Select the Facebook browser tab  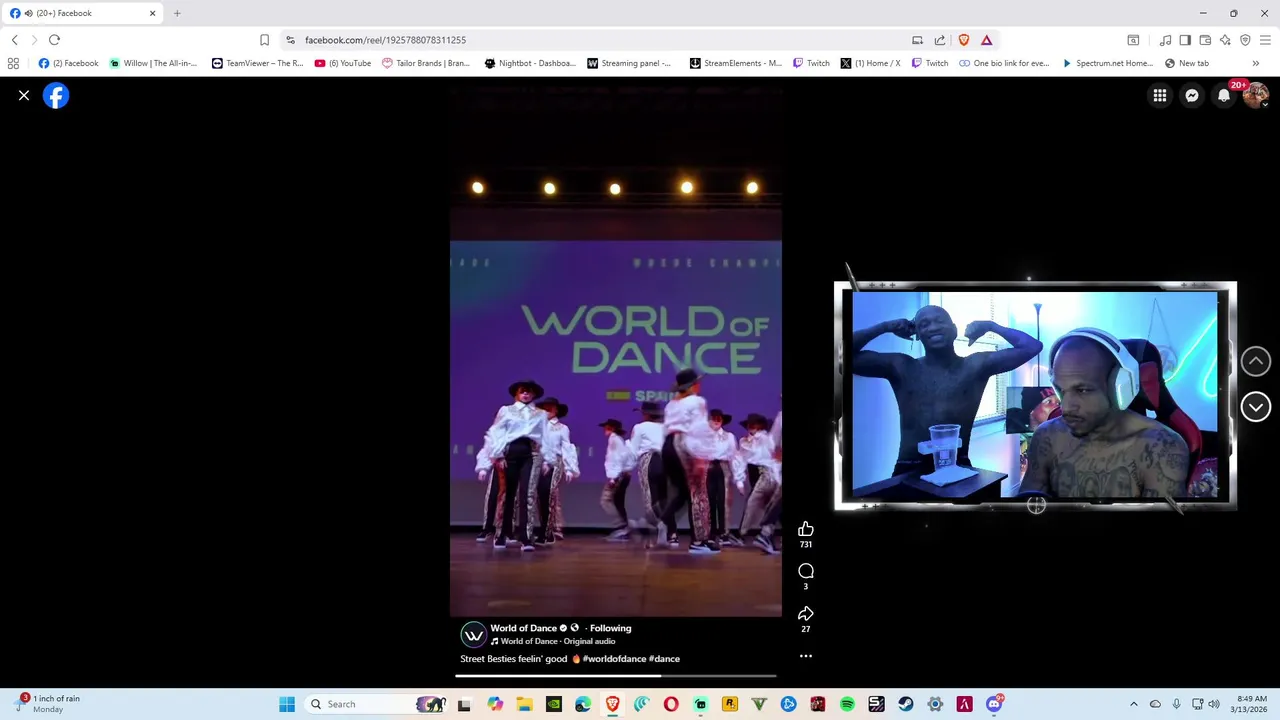coord(83,13)
